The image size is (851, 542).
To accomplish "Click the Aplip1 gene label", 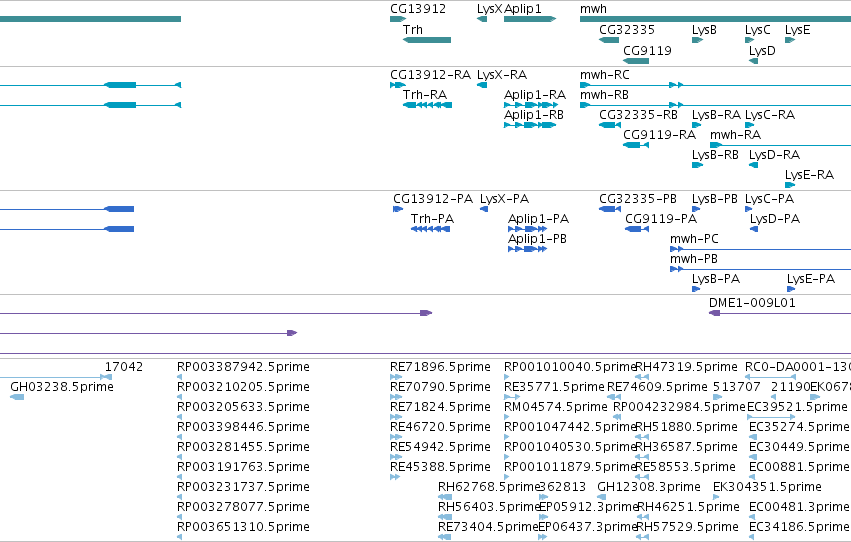I will tap(523, 9).
